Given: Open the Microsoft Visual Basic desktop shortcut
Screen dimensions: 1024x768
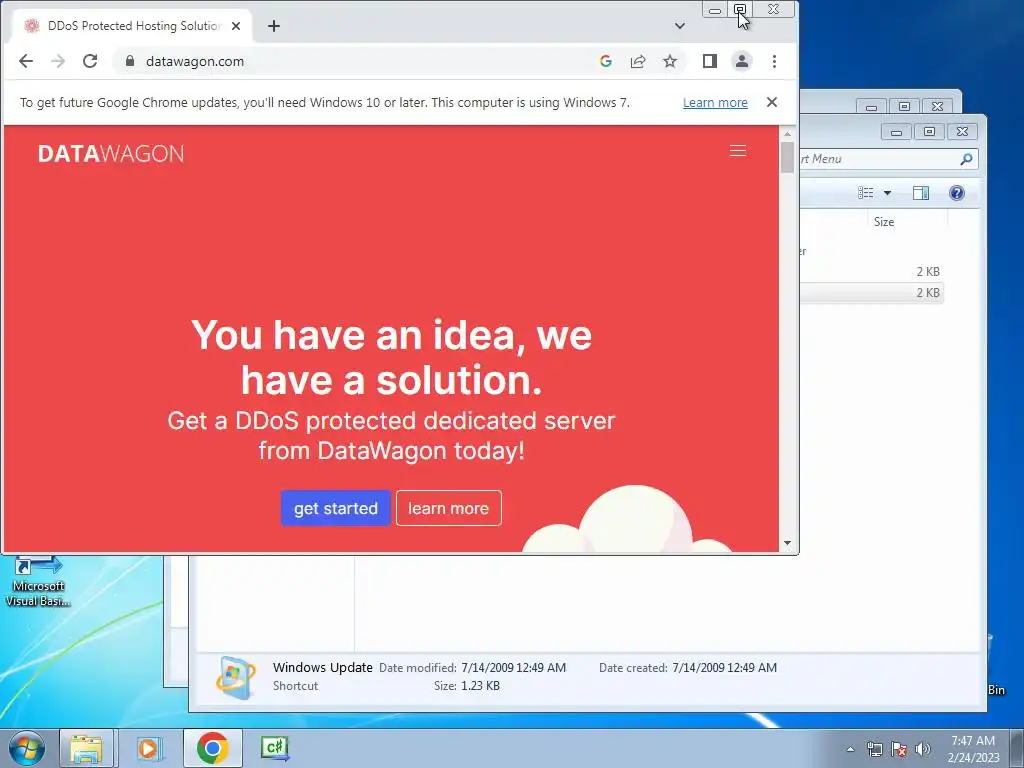Looking at the screenshot, I should pos(38,581).
